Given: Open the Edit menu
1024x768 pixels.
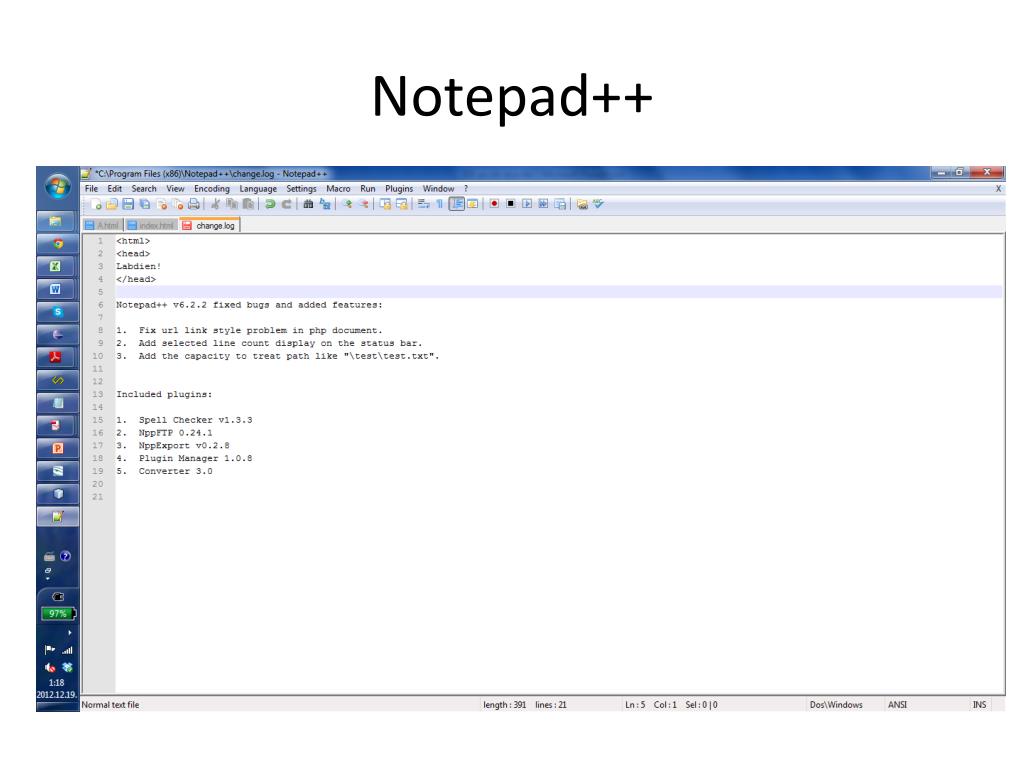Looking at the screenshot, I should pyautogui.click(x=115, y=189).
